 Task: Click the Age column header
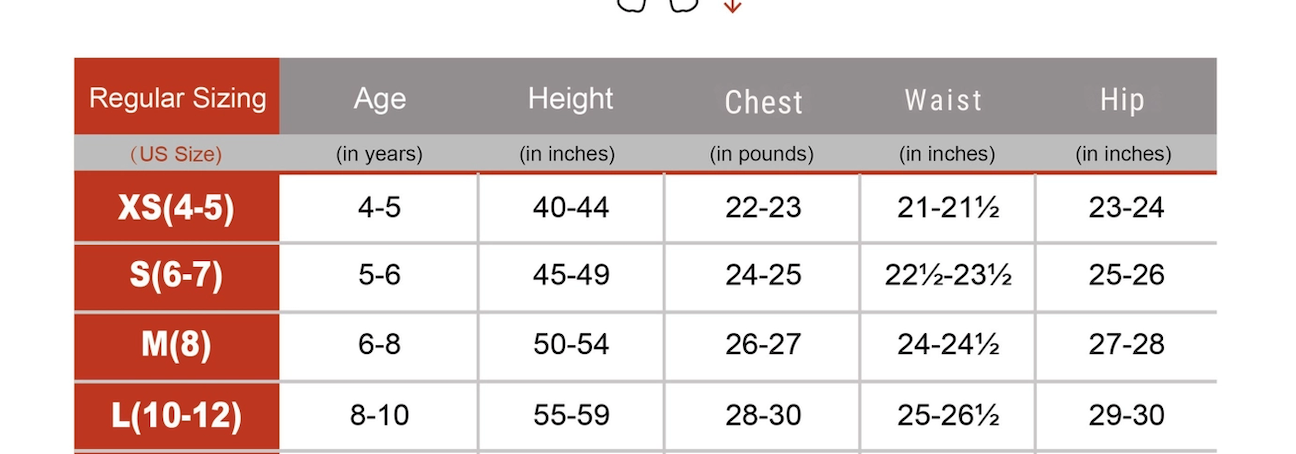click(x=380, y=98)
